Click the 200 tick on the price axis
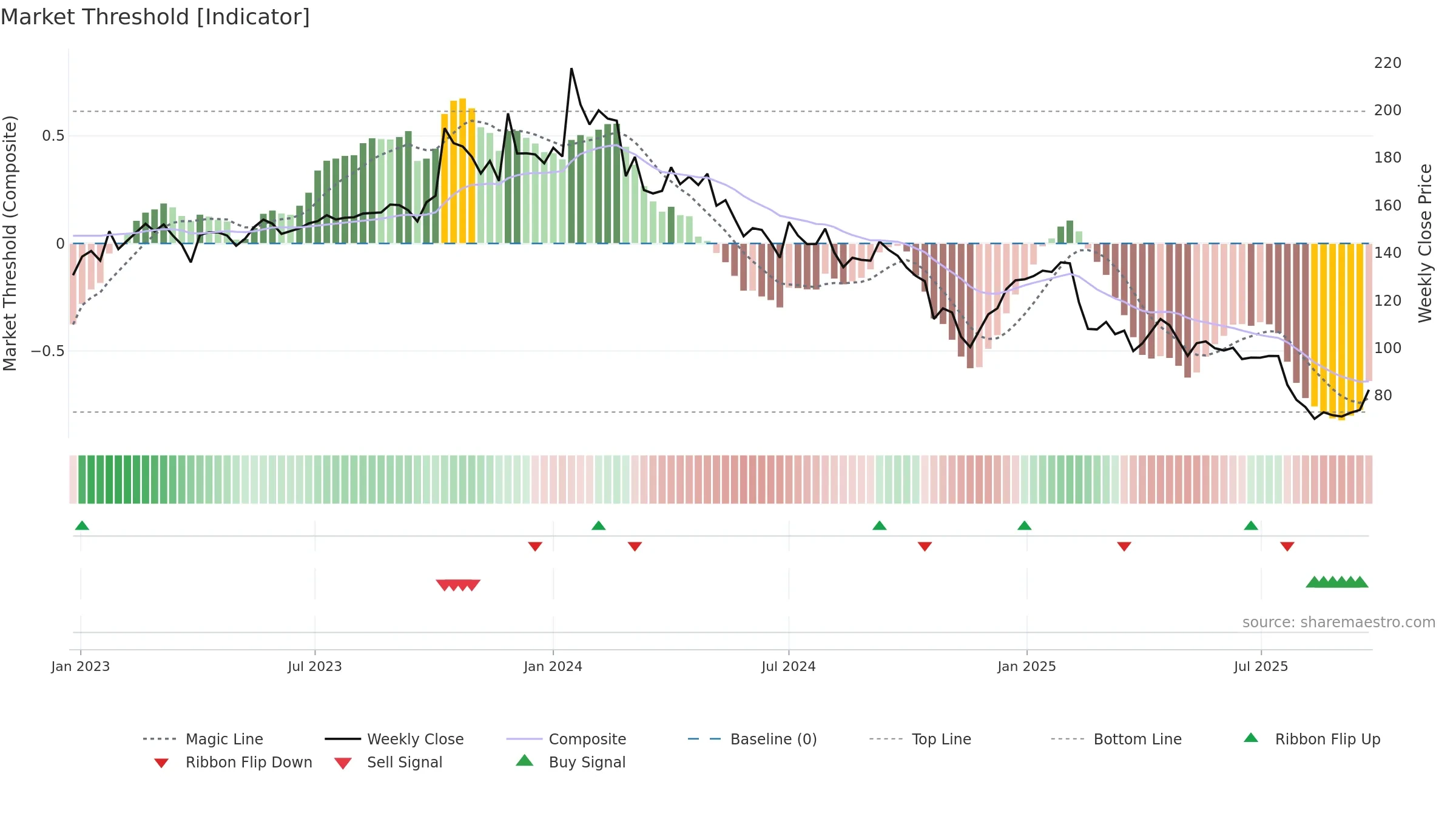 coord(1388,110)
